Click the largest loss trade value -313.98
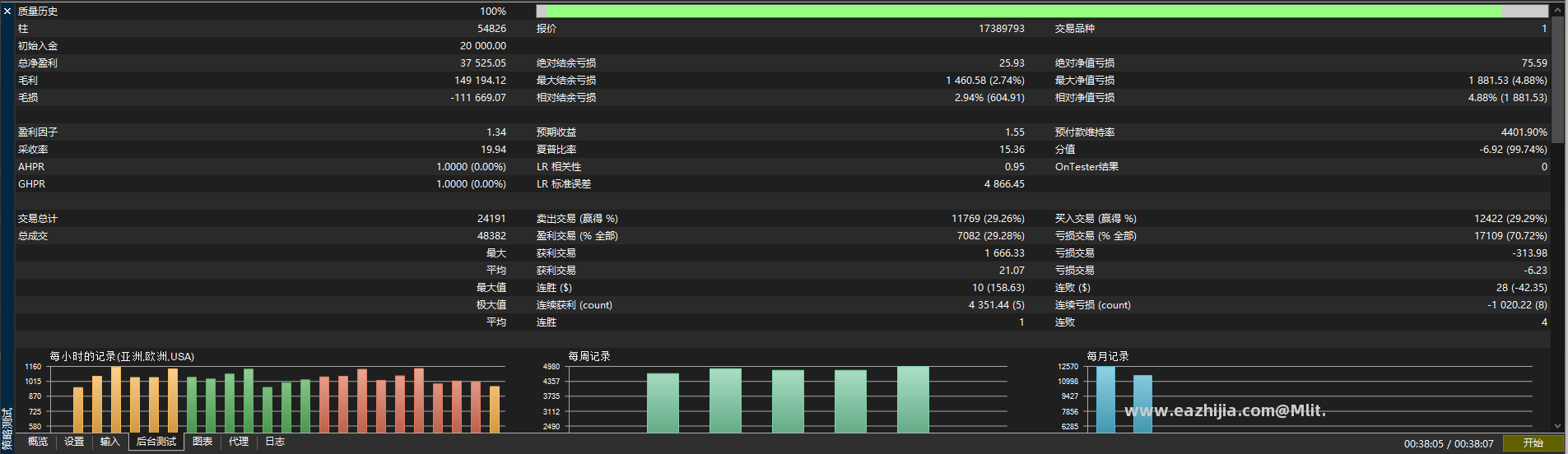Image resolution: width=1568 pixels, height=454 pixels. 1529,253
